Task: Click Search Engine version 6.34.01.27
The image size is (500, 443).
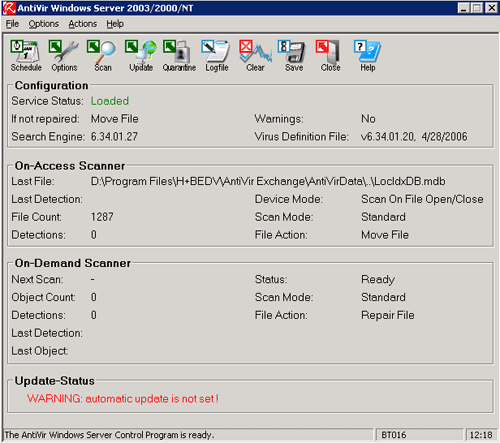Action: (x=114, y=137)
